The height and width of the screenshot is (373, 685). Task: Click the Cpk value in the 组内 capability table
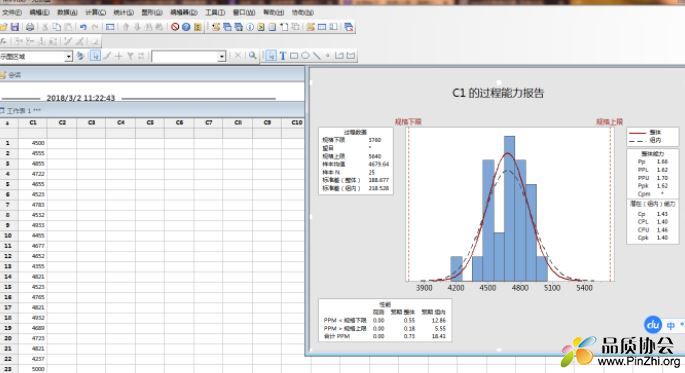662,238
